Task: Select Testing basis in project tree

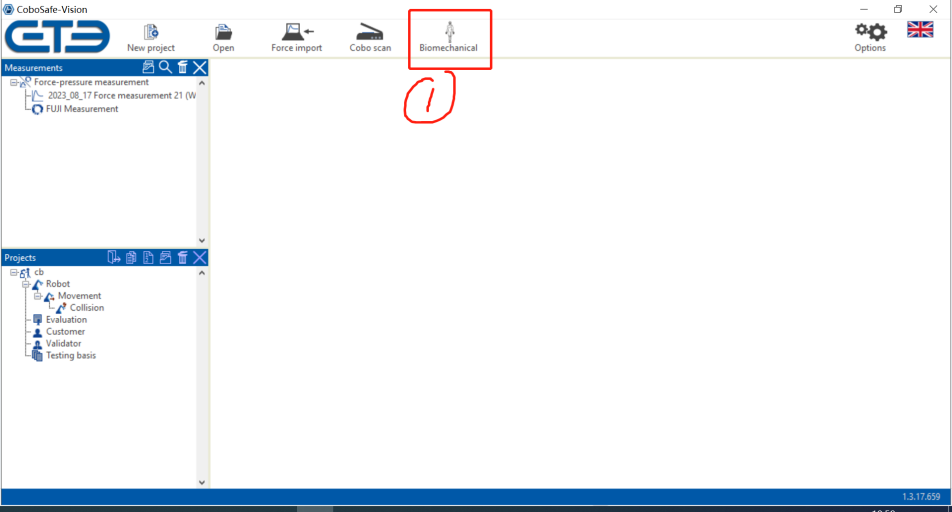Action: (70, 356)
